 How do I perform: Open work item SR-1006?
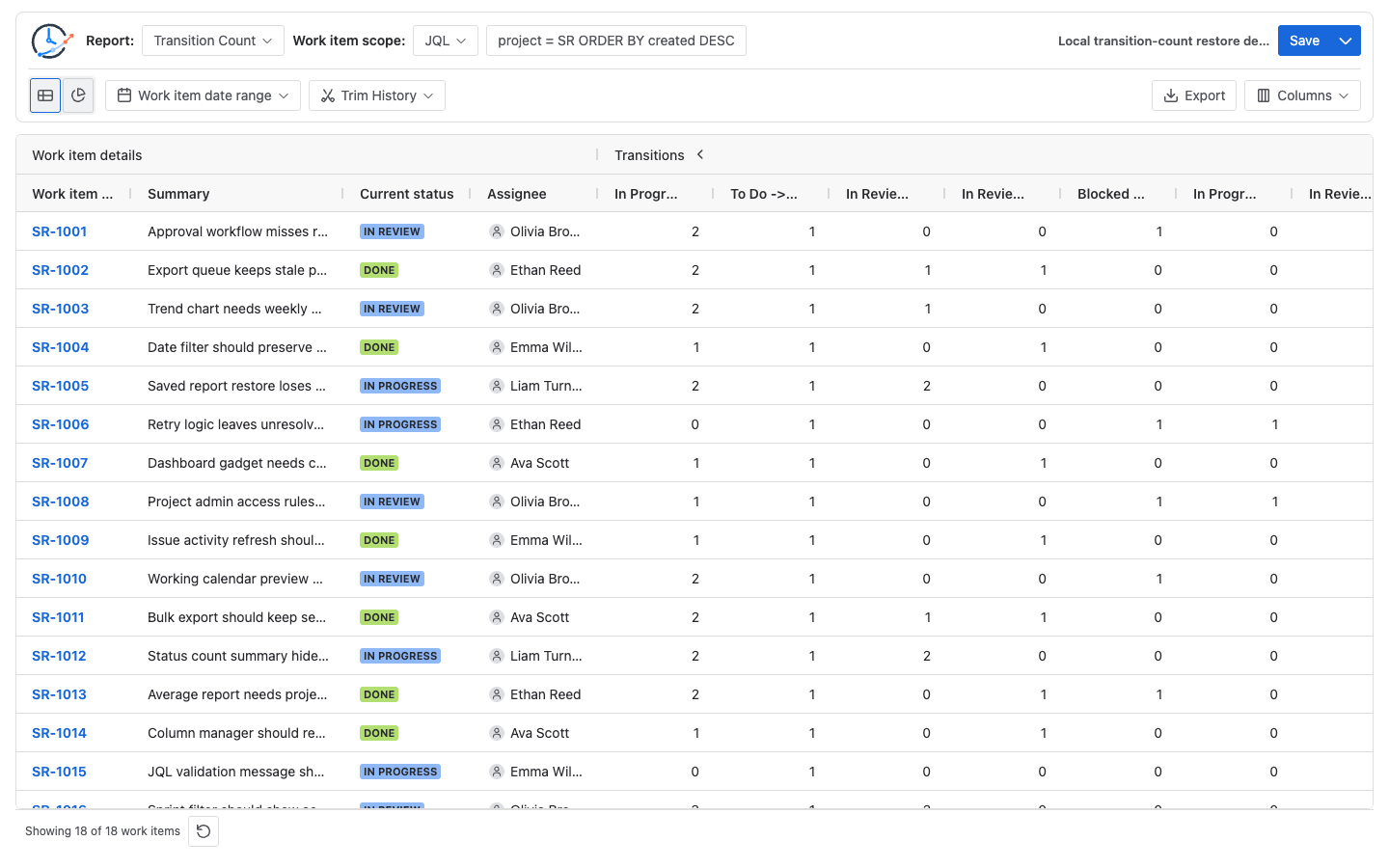click(x=60, y=424)
